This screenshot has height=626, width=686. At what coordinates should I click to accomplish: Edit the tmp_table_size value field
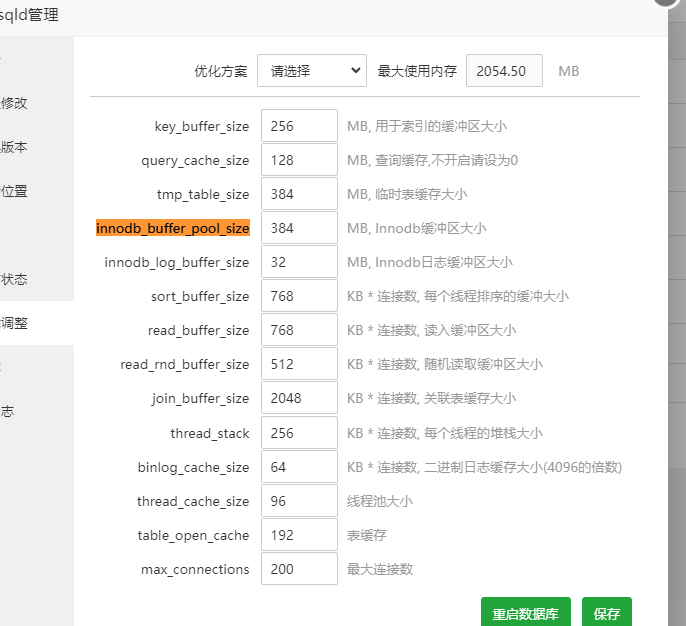click(299, 194)
